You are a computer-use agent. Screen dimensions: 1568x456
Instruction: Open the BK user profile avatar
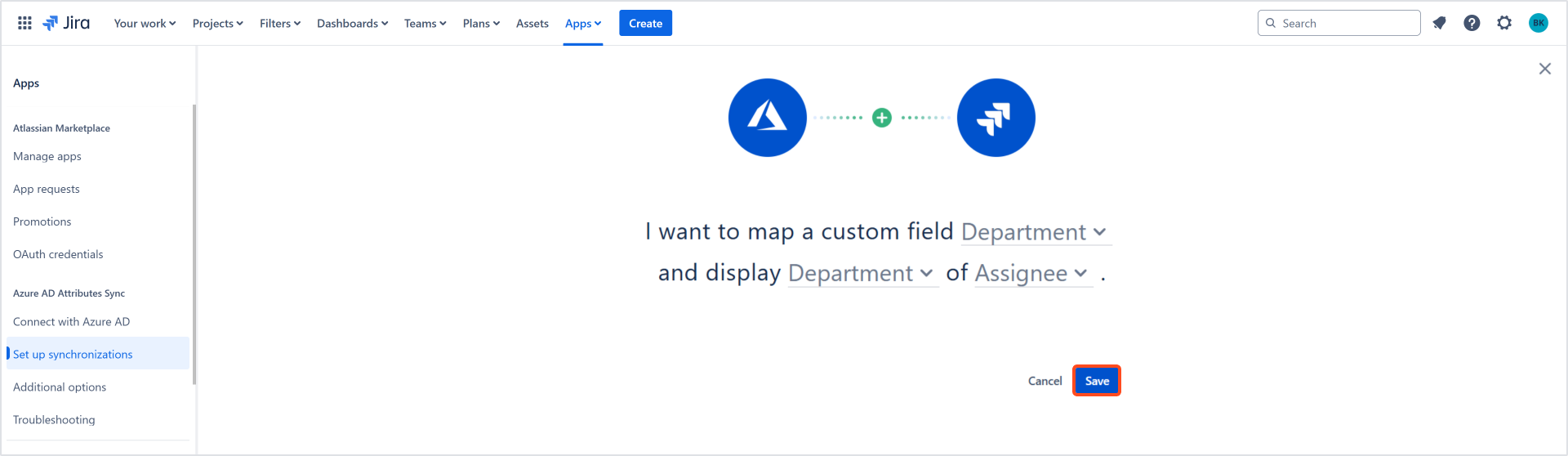coord(1539,23)
